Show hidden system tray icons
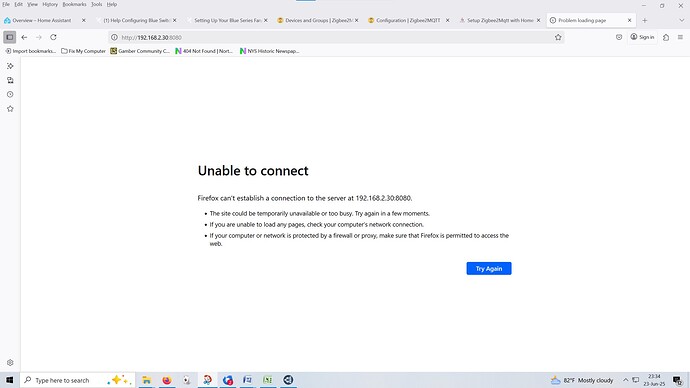This screenshot has height=388, width=690. click(x=625, y=380)
